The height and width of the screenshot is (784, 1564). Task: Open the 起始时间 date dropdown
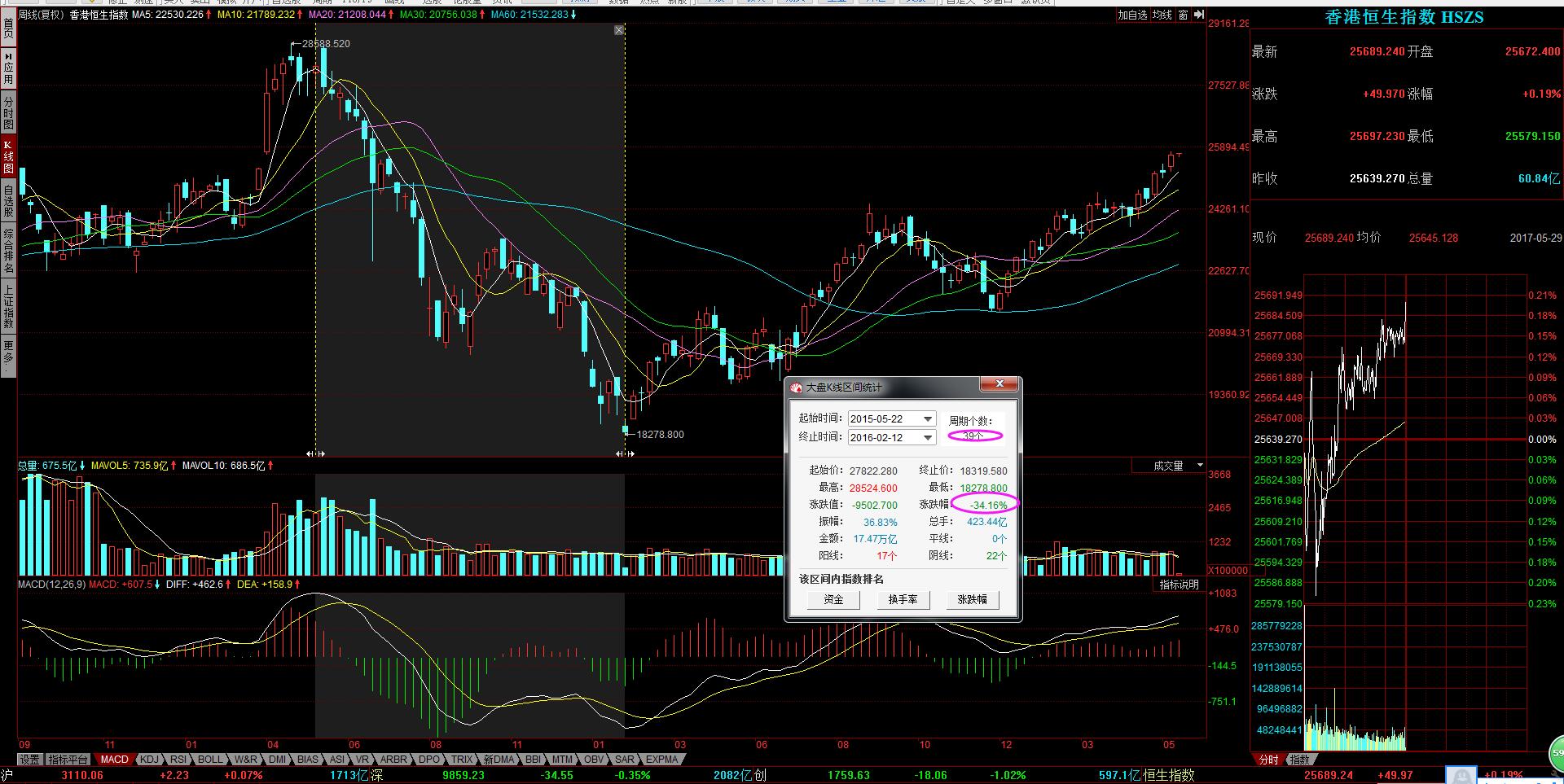(927, 418)
